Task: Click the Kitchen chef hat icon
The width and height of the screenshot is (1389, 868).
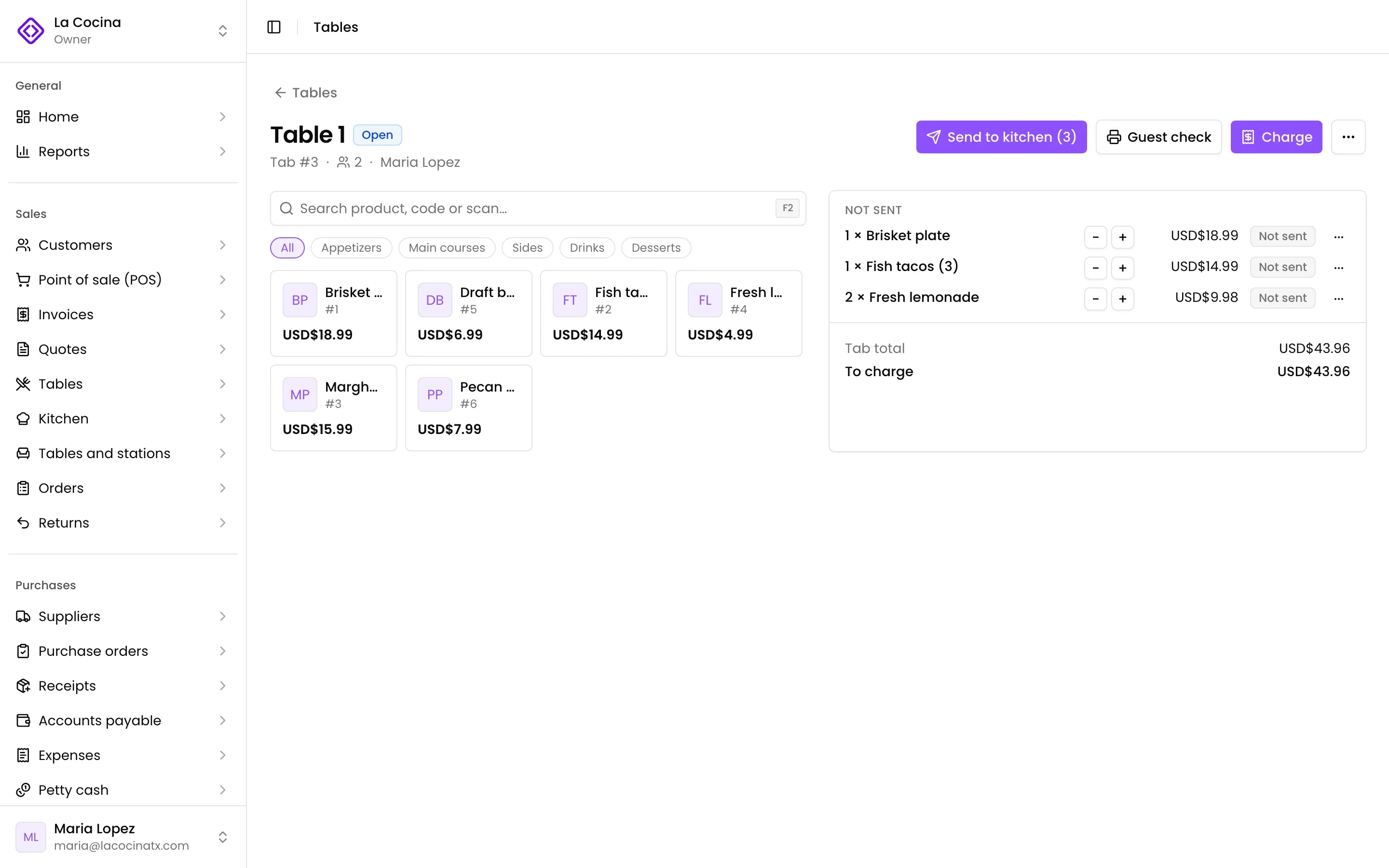Action: [23, 419]
